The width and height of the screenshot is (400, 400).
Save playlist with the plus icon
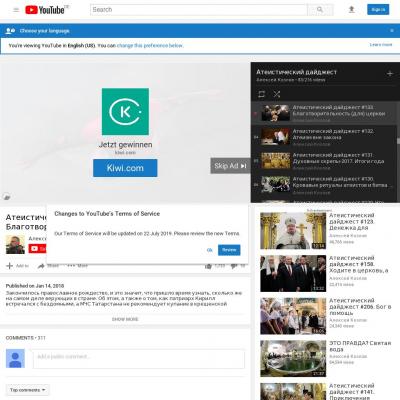pos(390,73)
